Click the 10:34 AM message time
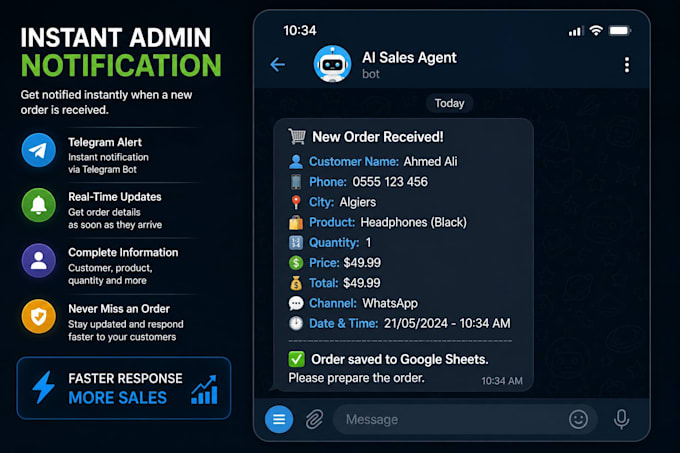 pos(502,381)
